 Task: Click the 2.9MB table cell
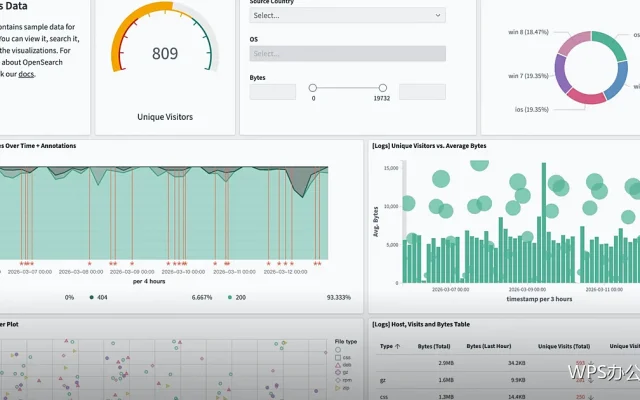(446, 363)
